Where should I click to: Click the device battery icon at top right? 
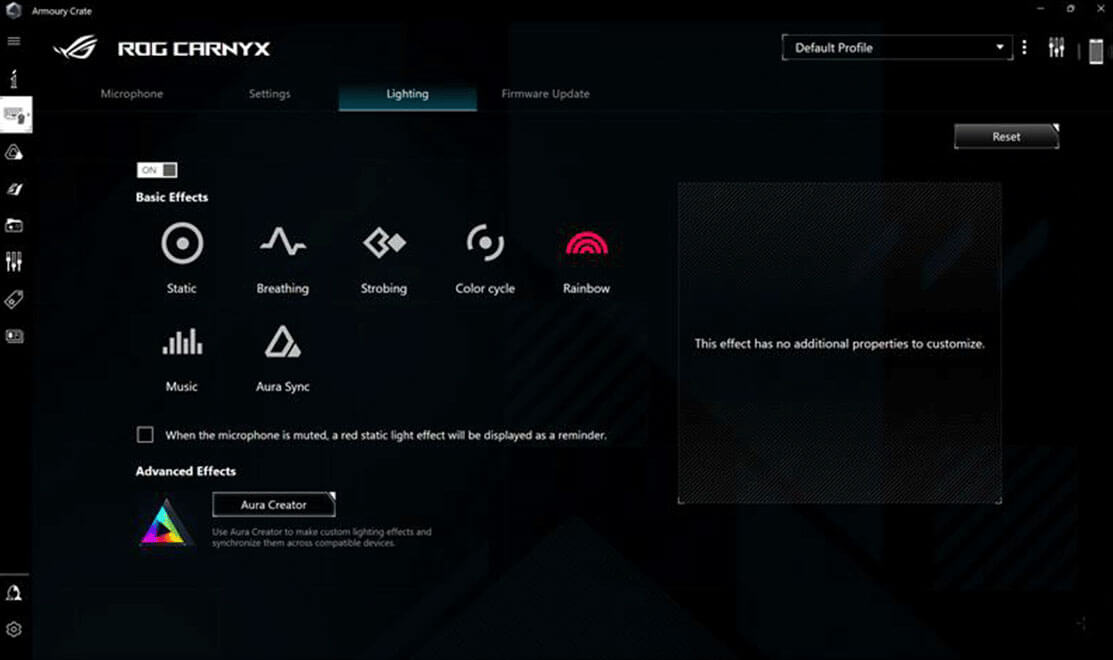coord(1096,51)
